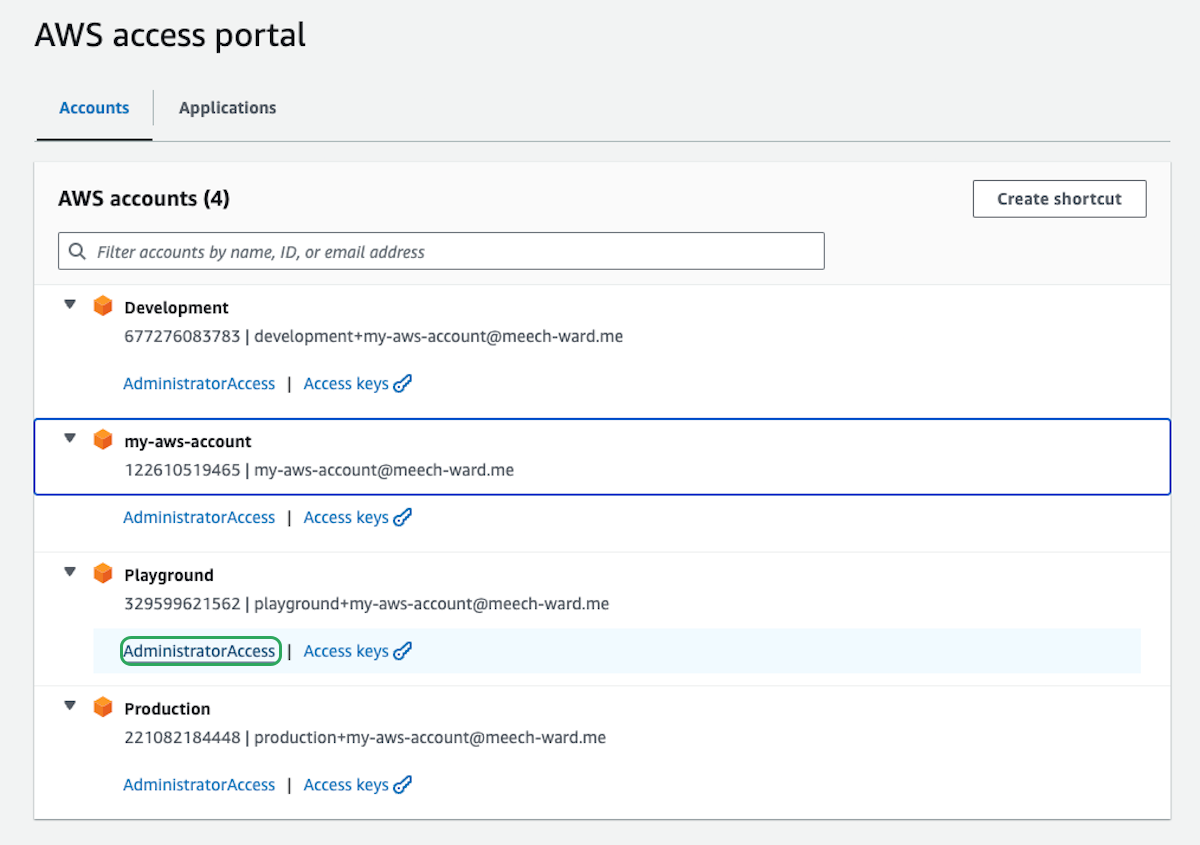
Task: Open Access keys for Playground account
Action: [x=346, y=652]
